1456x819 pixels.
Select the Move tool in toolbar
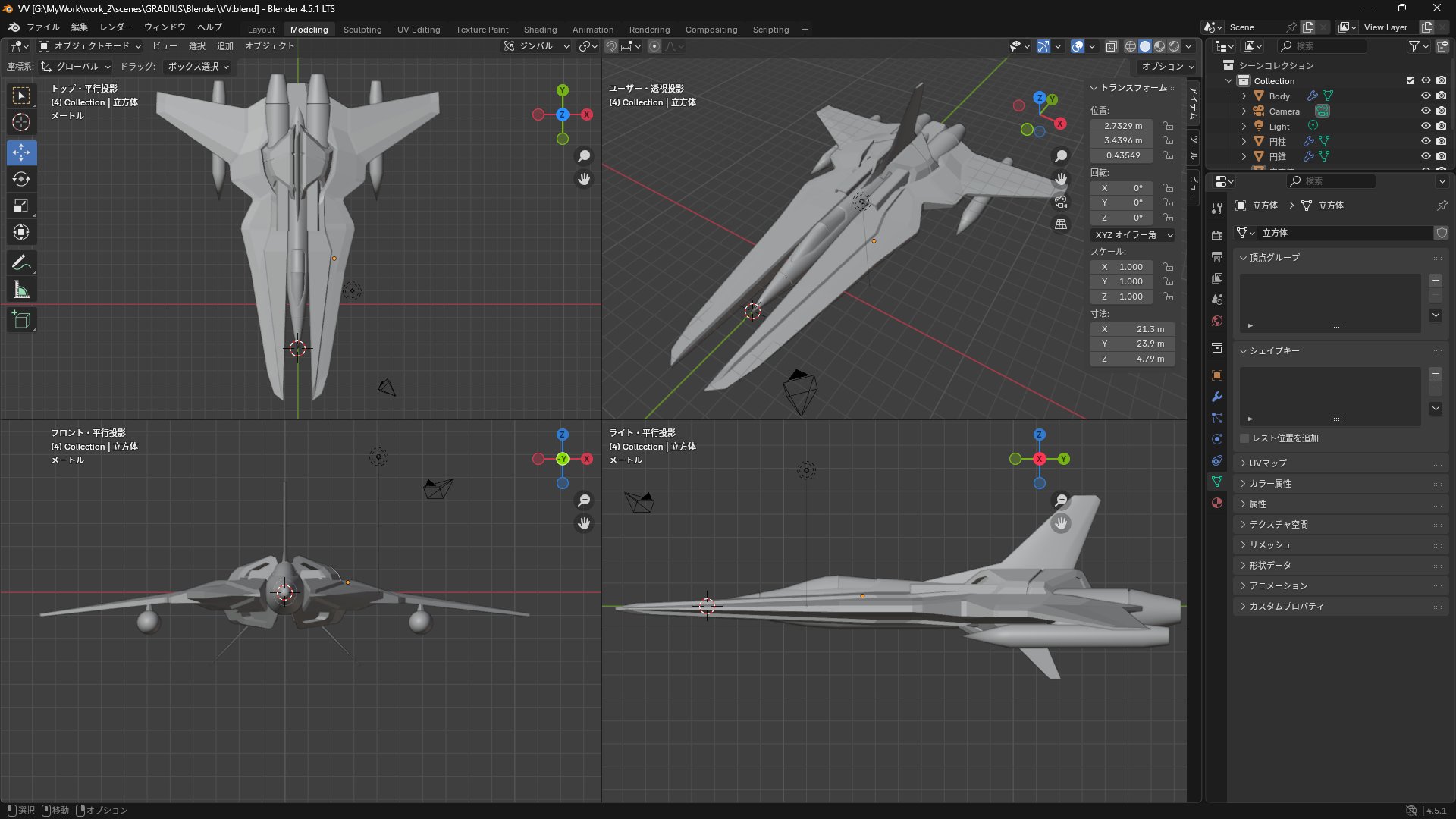tap(21, 152)
